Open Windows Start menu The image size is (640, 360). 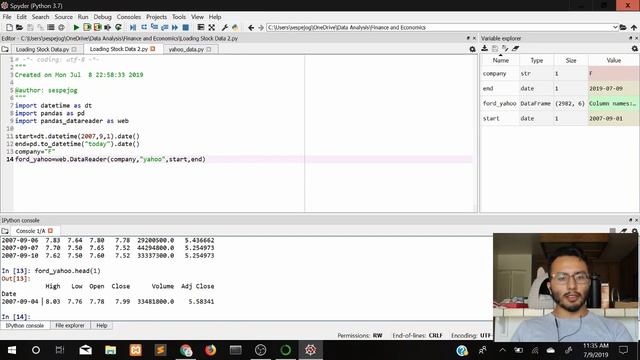click(x=12, y=350)
